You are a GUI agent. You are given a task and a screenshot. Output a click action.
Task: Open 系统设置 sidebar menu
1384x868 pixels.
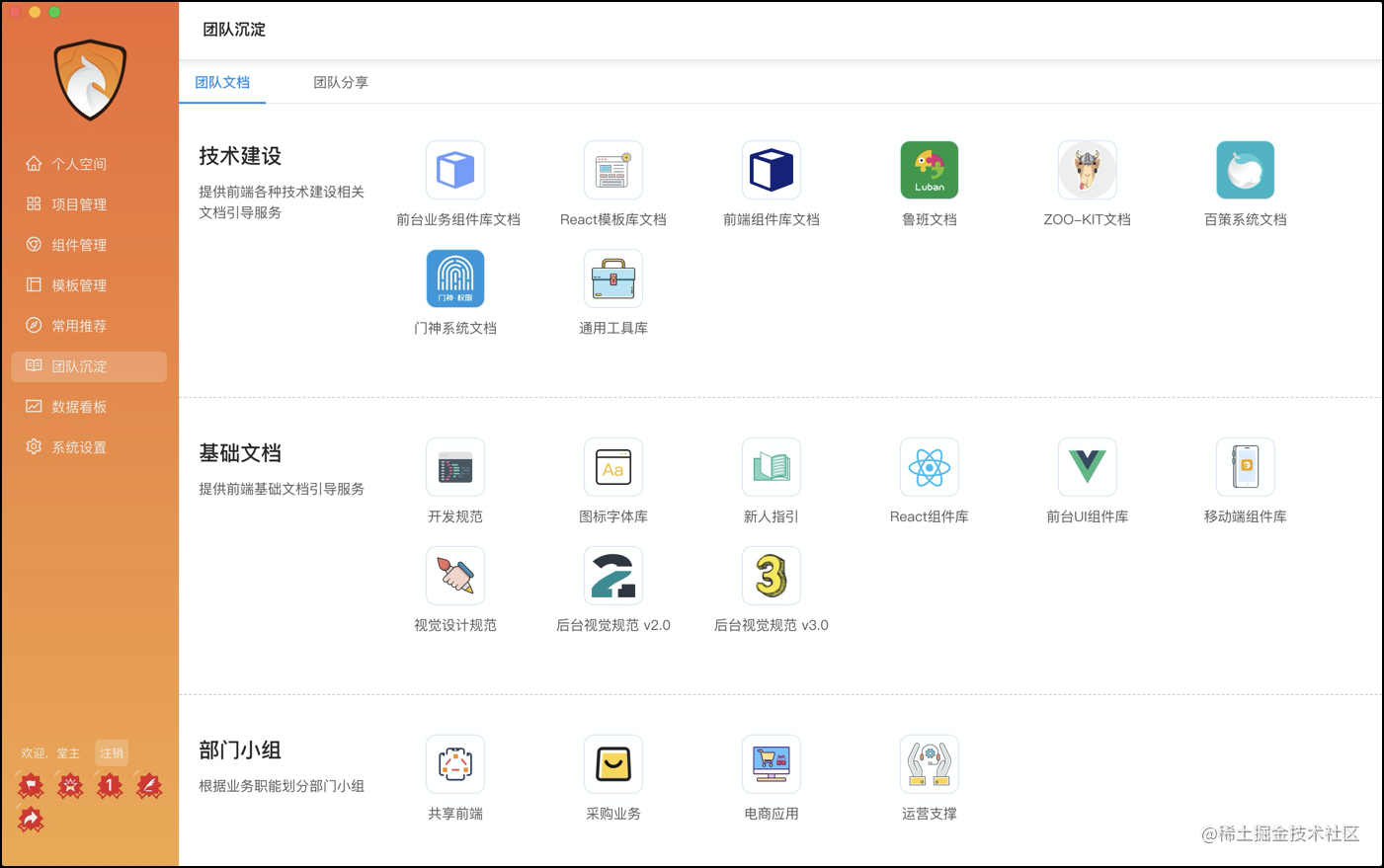(x=89, y=447)
